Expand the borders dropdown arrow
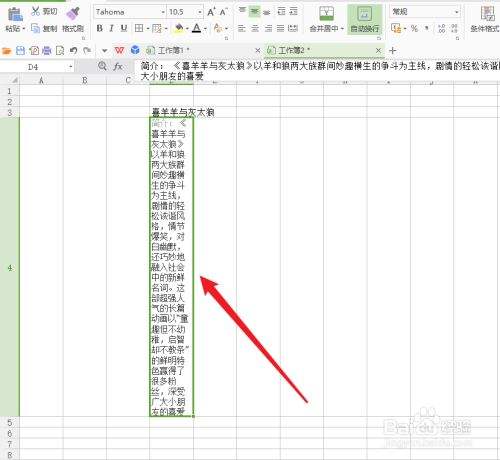This screenshot has width=500, height=460. (x=148, y=29)
